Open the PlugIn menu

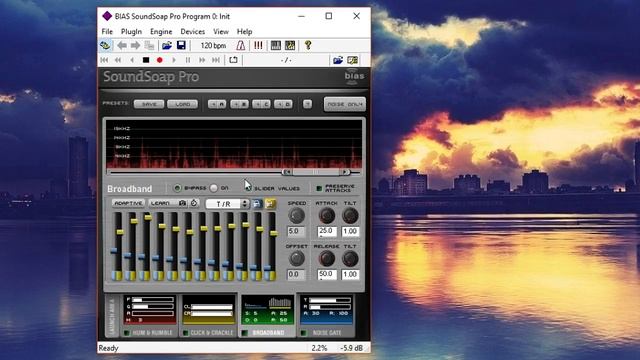131,31
